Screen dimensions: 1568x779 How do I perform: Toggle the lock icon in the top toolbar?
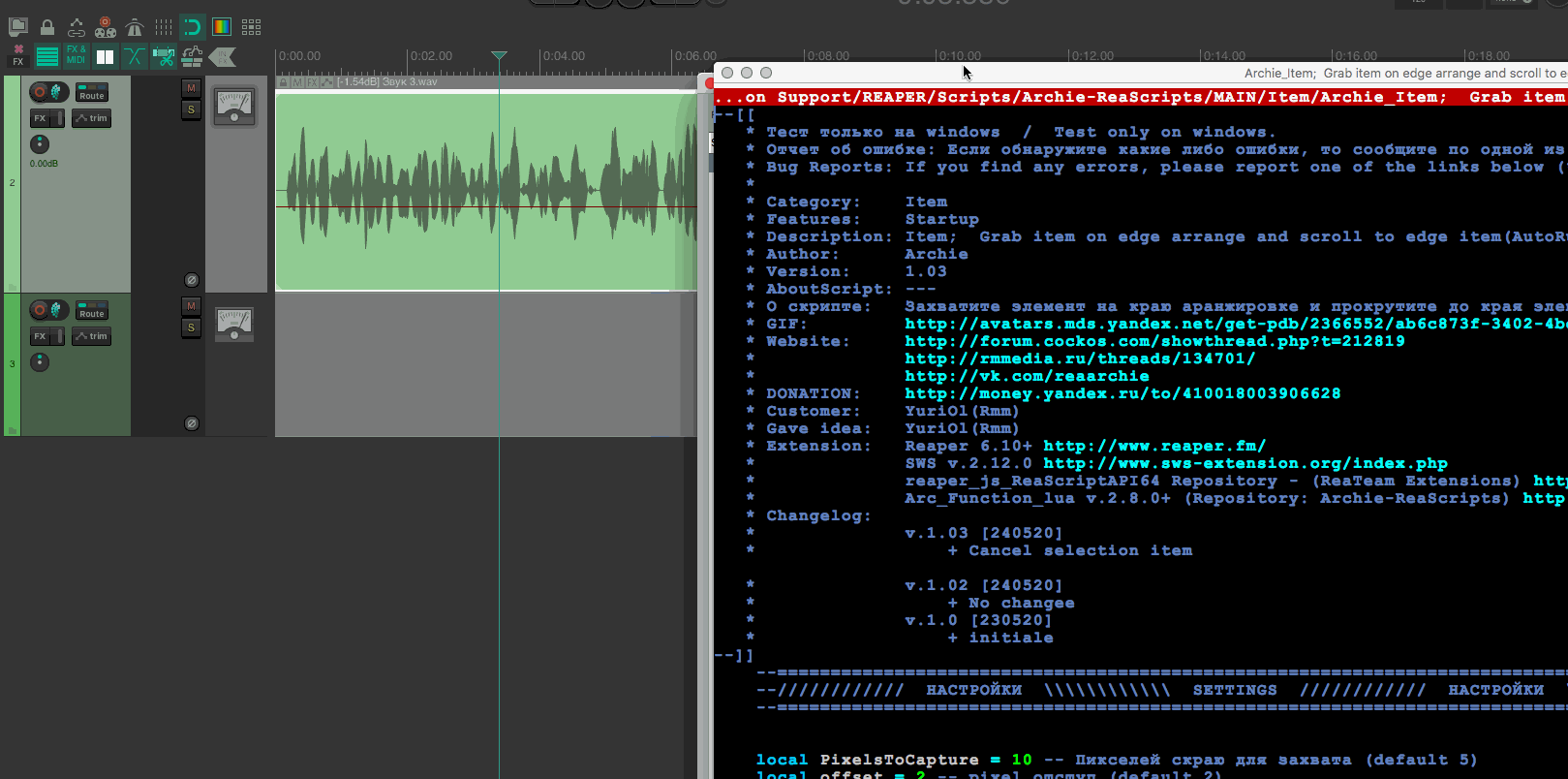point(46,27)
